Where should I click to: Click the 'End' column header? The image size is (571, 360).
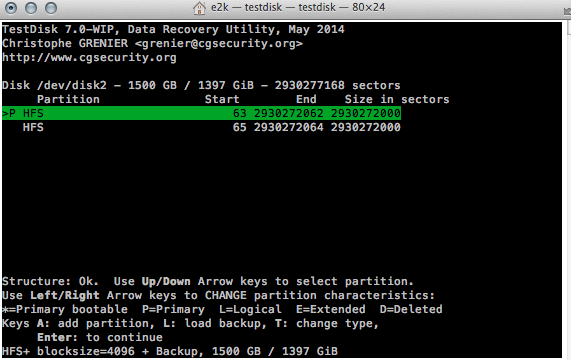[306, 99]
